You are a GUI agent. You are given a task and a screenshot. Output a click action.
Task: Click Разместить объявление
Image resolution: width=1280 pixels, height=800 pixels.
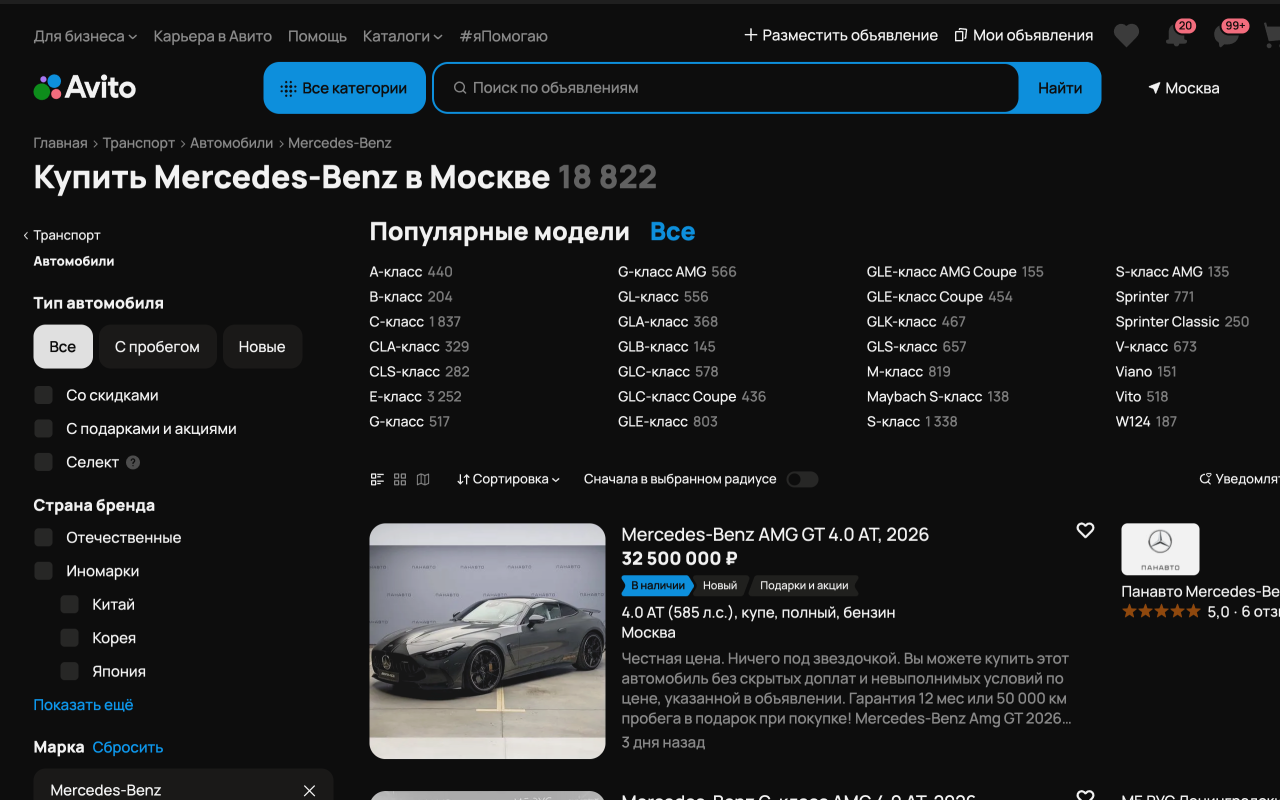click(841, 35)
